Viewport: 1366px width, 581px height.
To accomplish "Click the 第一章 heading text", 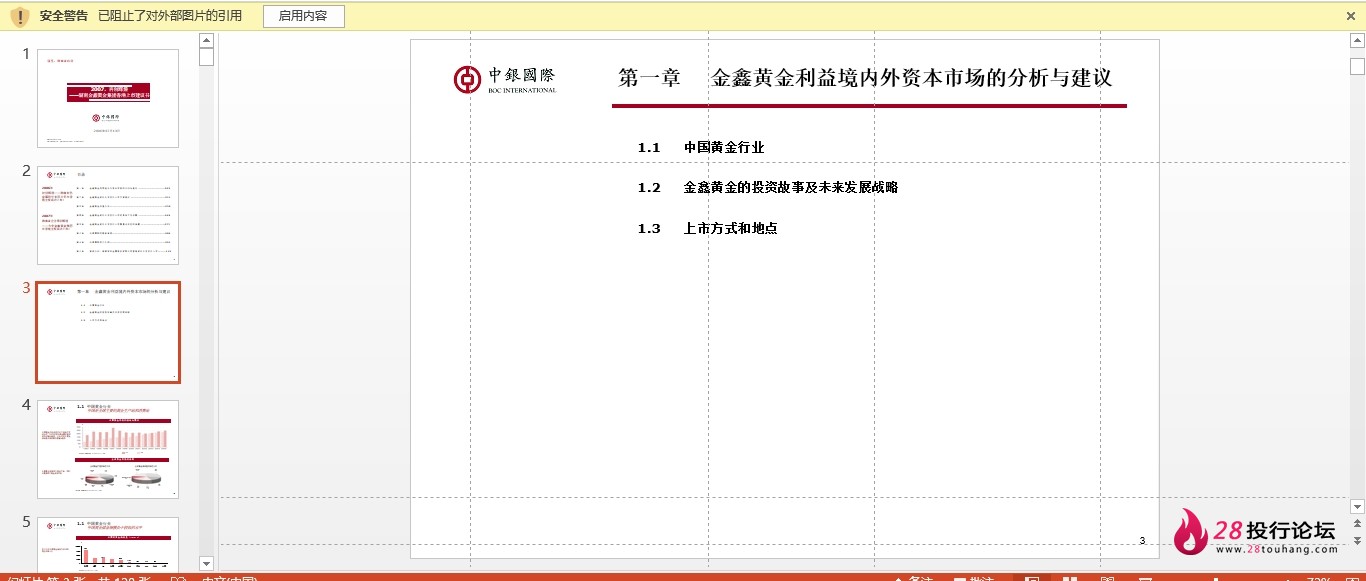I will [649, 78].
